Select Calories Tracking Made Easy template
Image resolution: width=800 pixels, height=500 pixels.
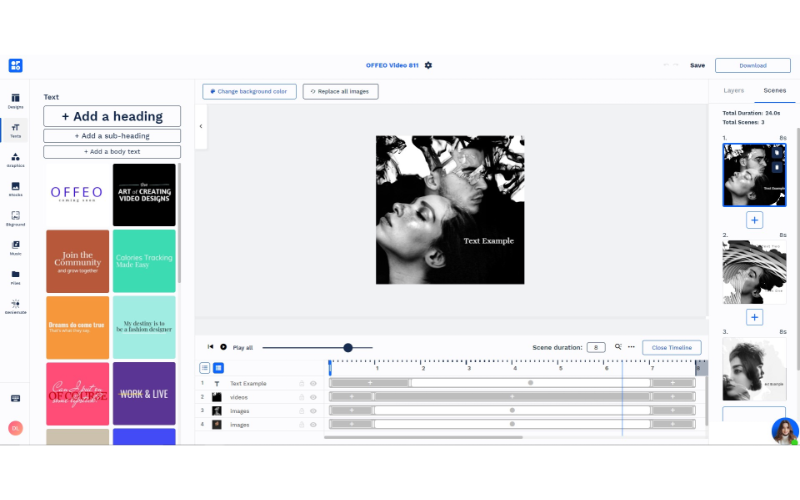144,261
